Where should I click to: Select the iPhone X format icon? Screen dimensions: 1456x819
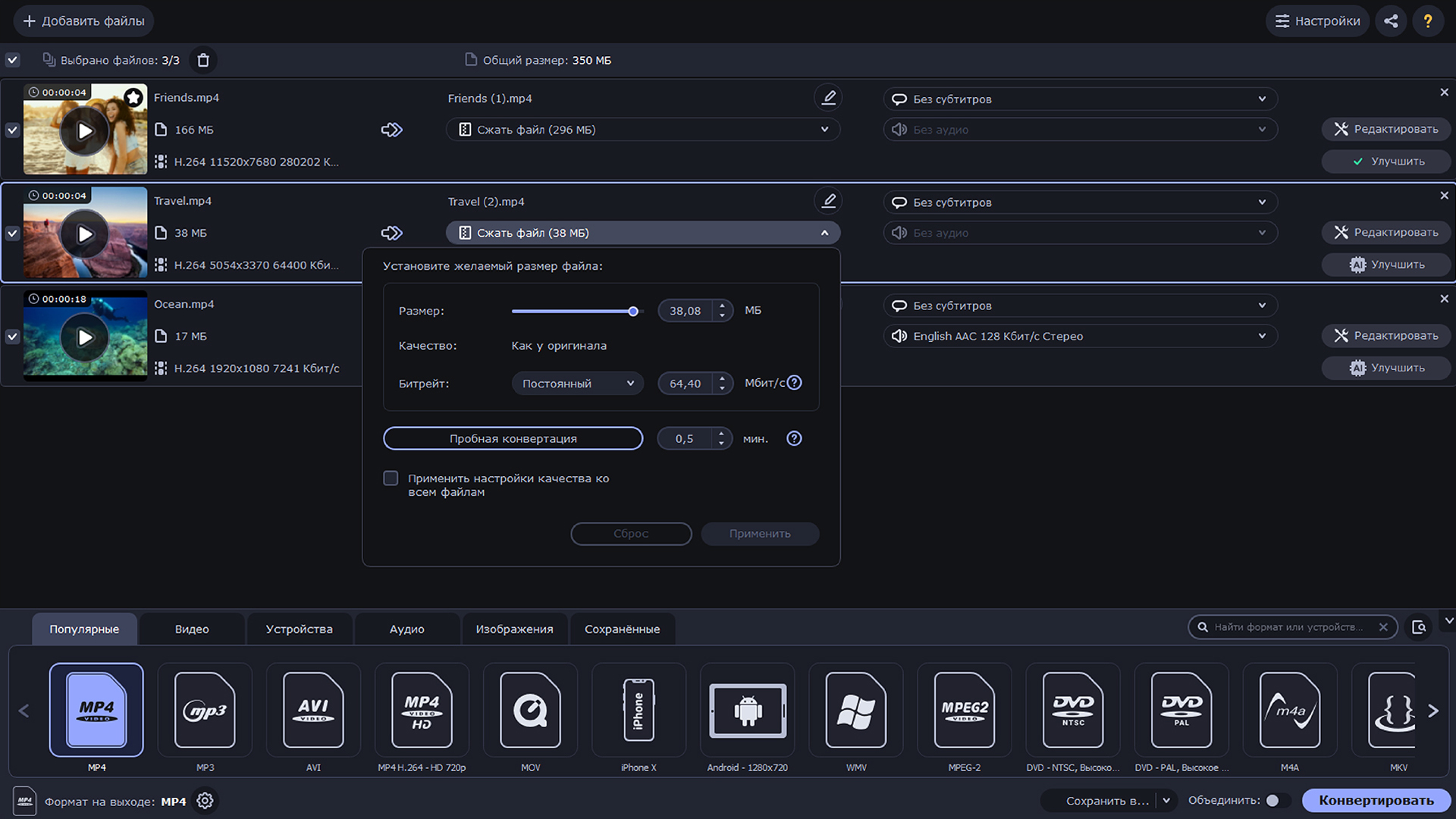click(639, 711)
